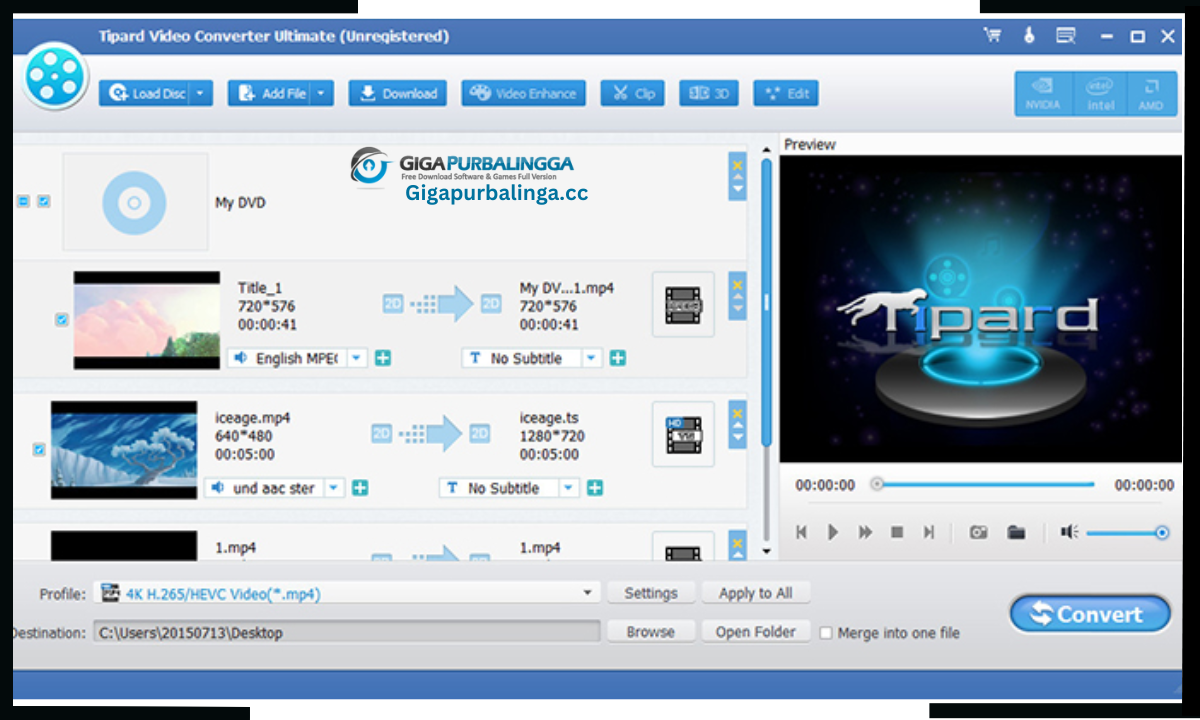The image size is (1200, 720).
Task: Select the iceage.mp4 video thumbnail
Action: coord(124,450)
